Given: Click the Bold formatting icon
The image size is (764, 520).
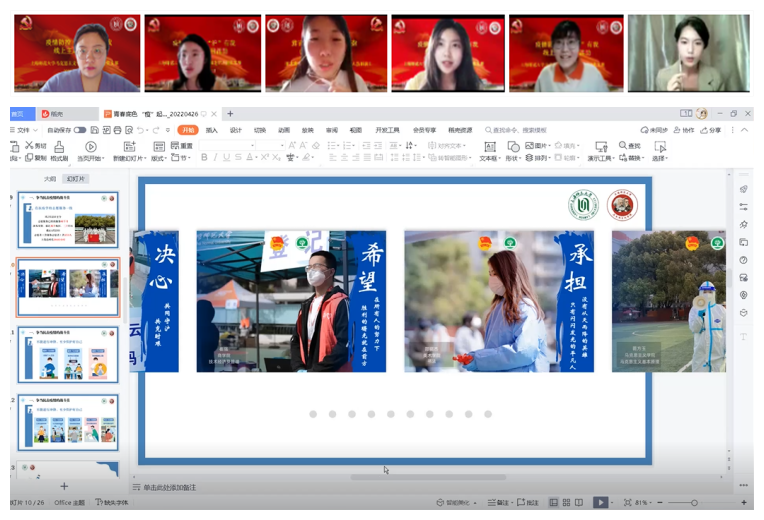Looking at the screenshot, I should pyautogui.click(x=204, y=157).
